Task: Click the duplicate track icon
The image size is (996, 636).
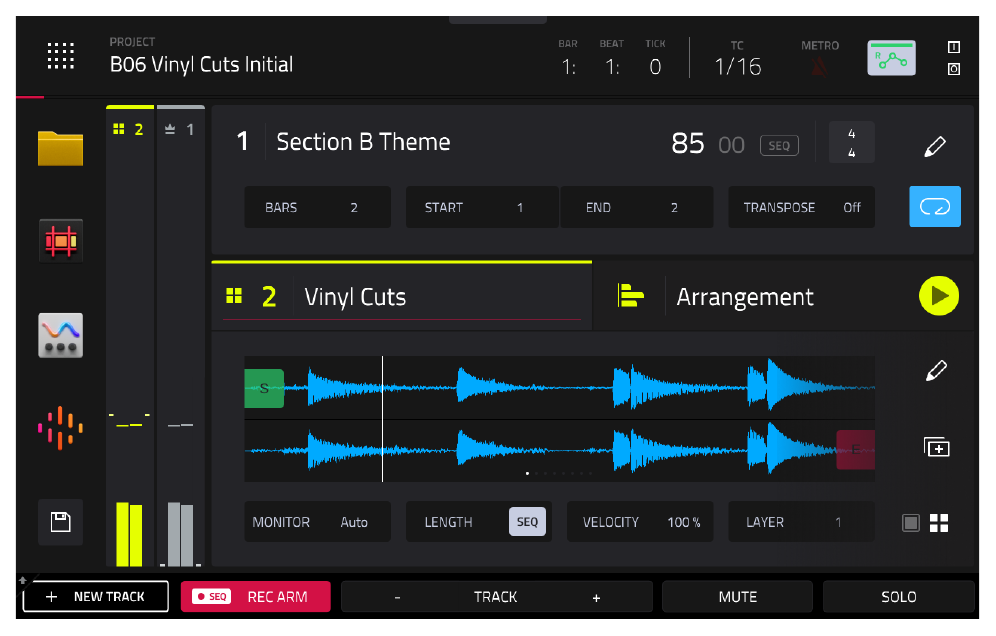Action: [936, 447]
